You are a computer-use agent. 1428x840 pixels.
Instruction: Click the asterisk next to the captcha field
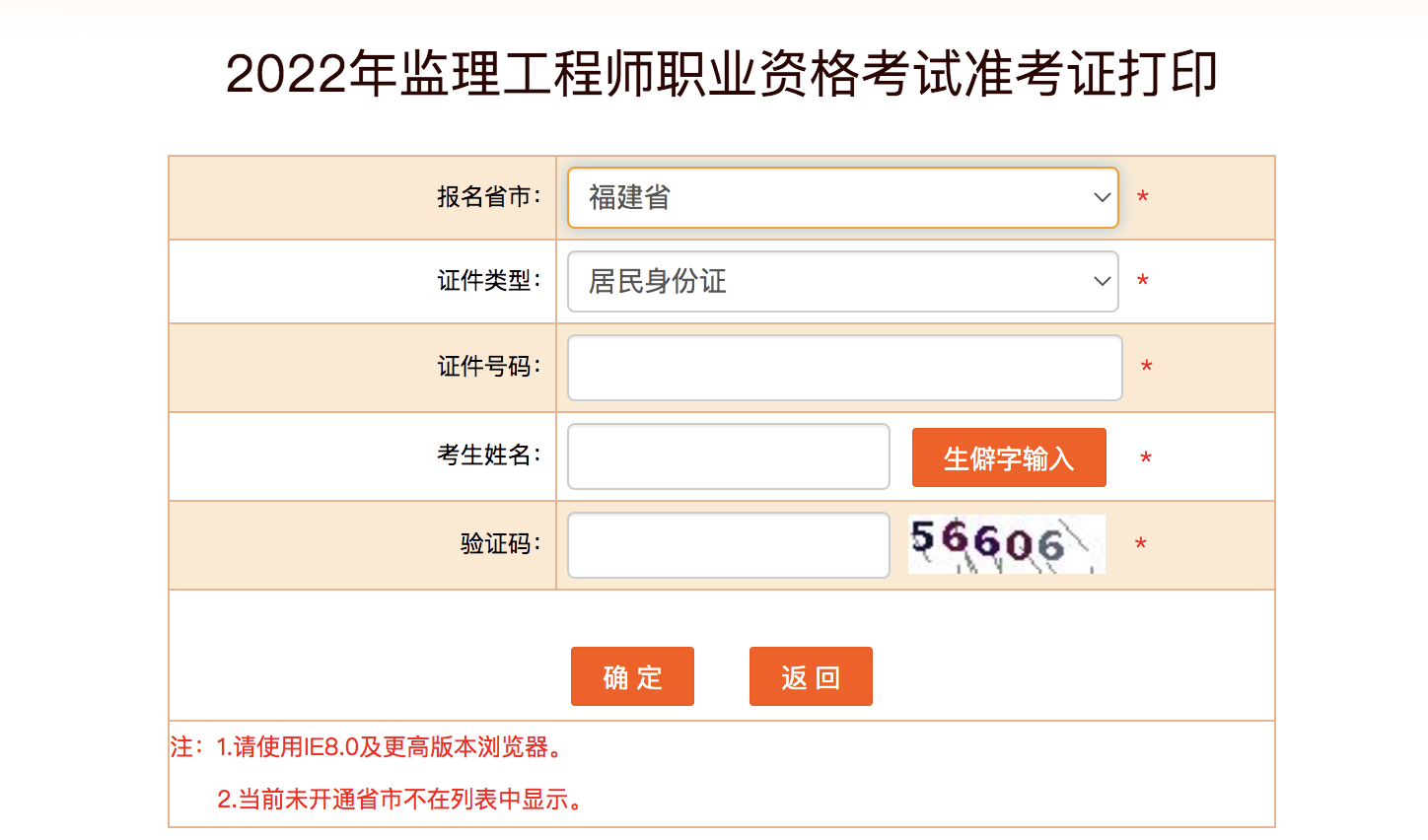(x=1140, y=544)
